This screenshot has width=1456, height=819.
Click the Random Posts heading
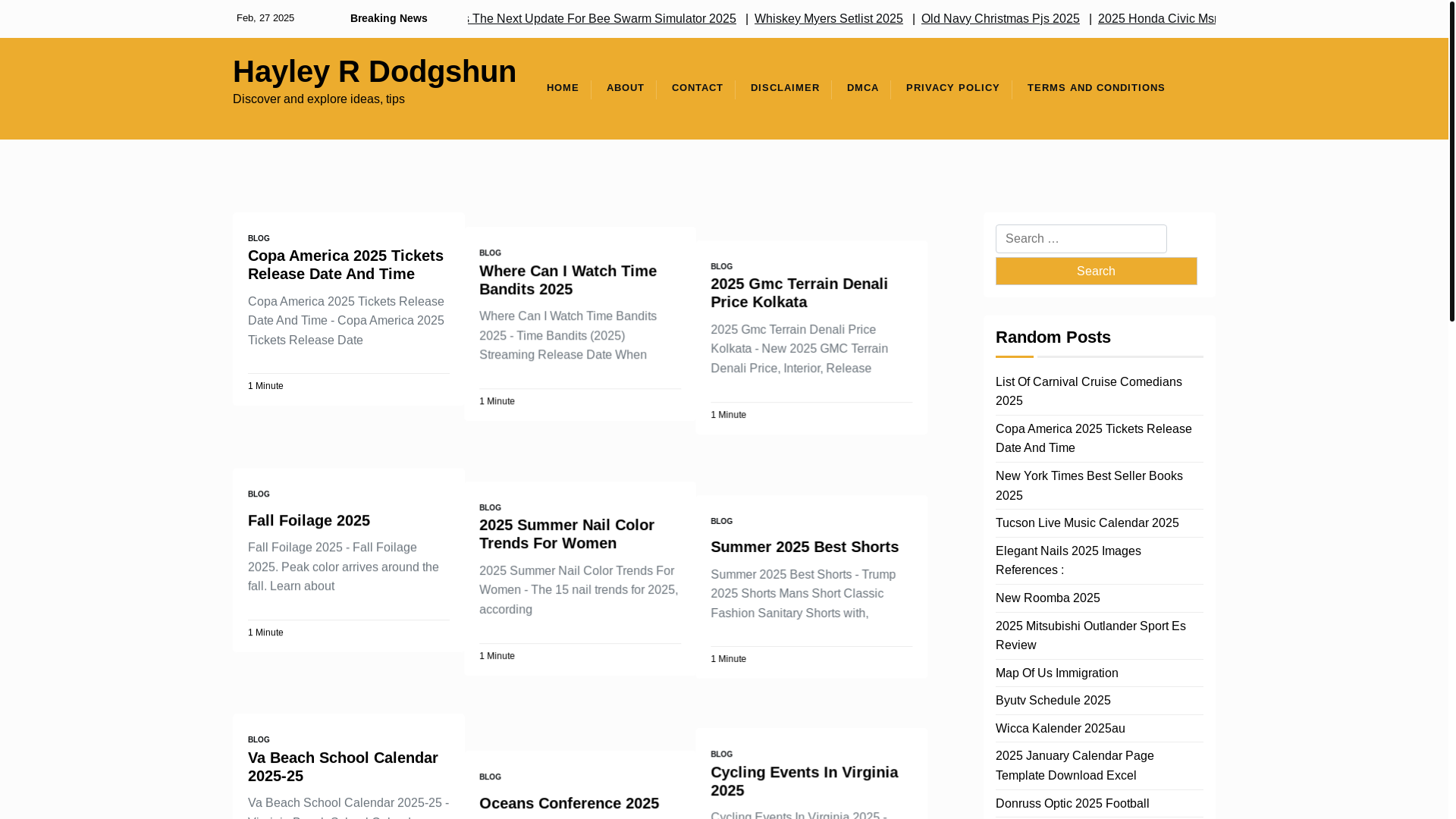1053,337
